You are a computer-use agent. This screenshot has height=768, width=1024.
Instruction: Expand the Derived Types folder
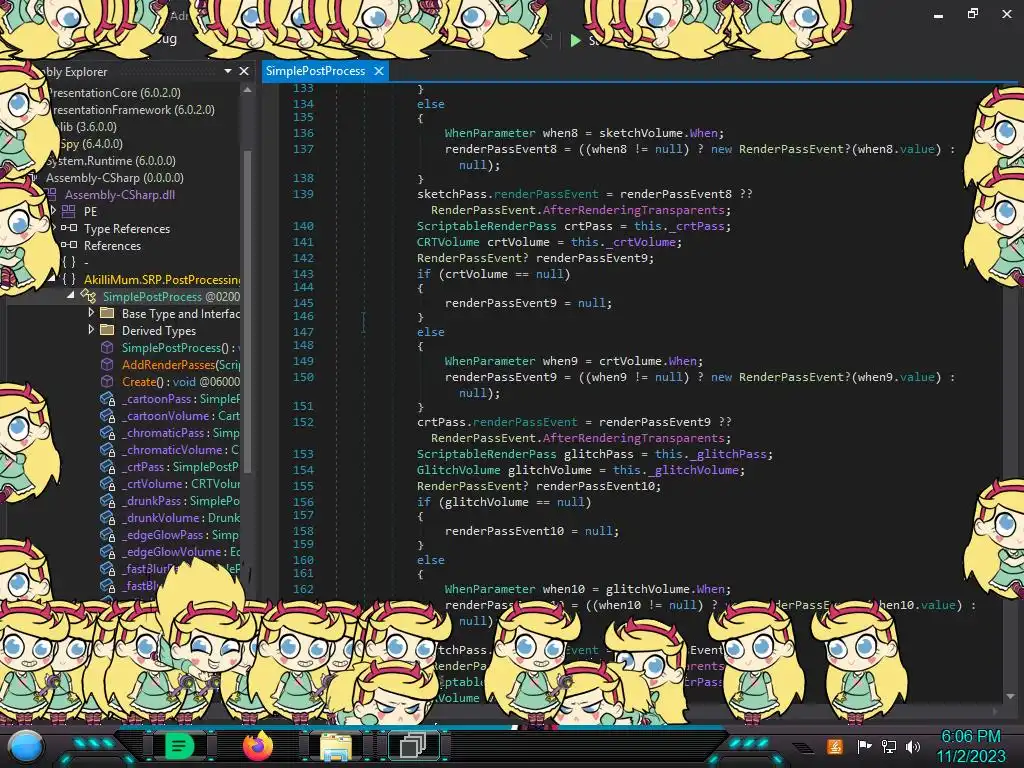coord(91,330)
